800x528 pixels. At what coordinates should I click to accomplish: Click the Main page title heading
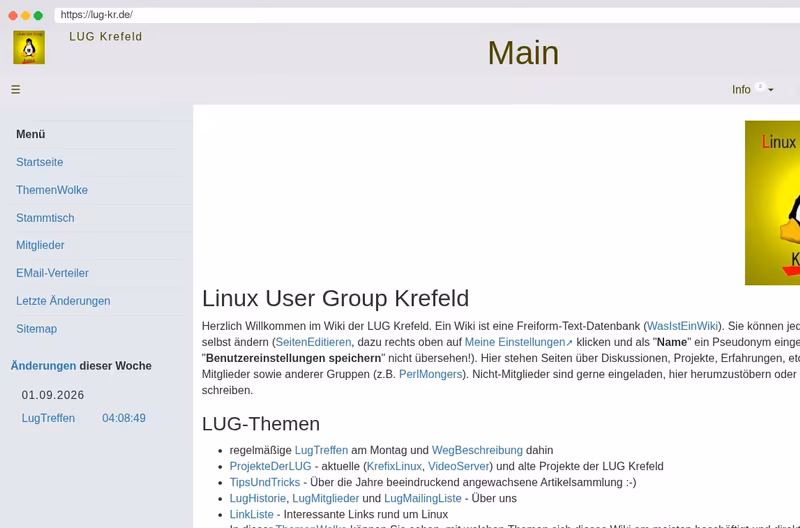[523, 53]
